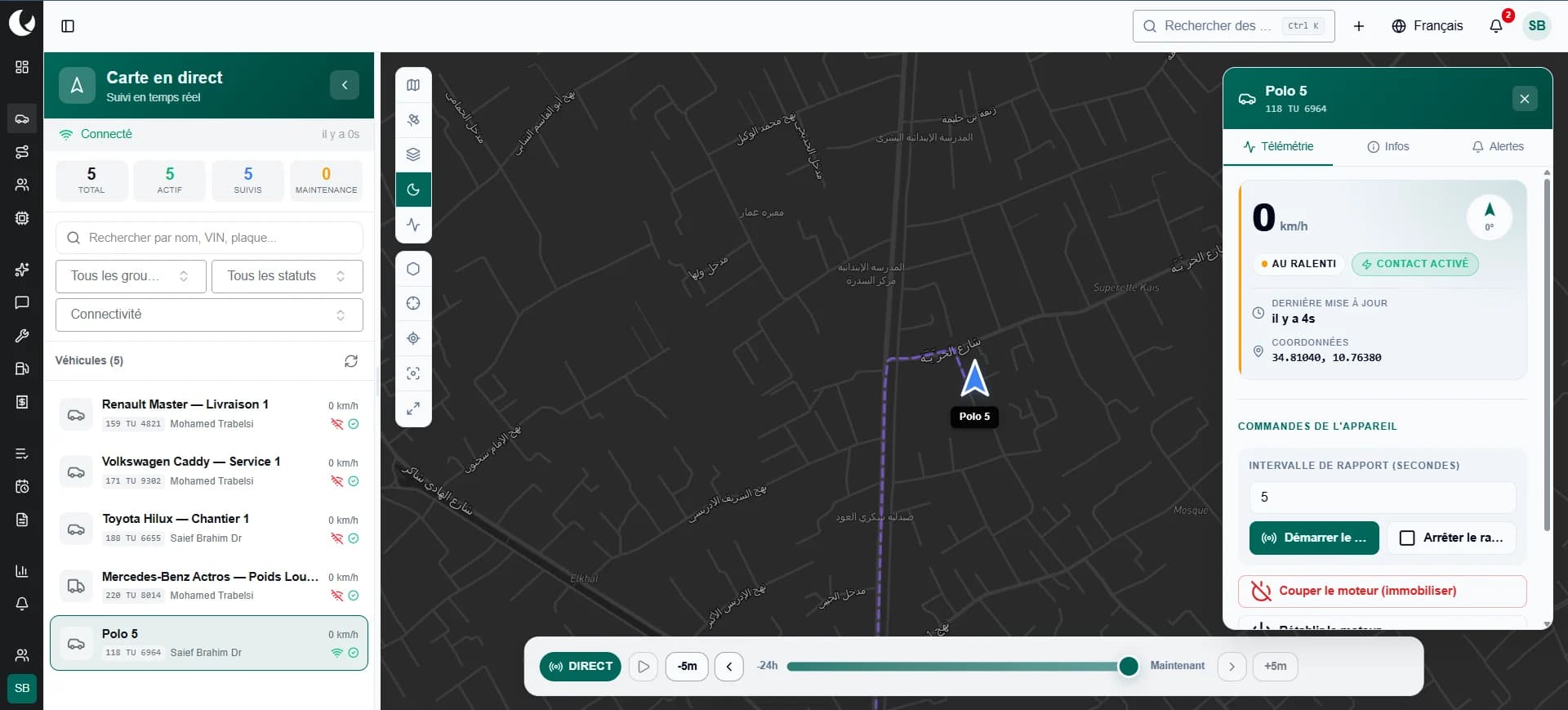The image size is (1568, 710).
Task: Toggle the sidebar panel button in top bar
Action: 68,26
